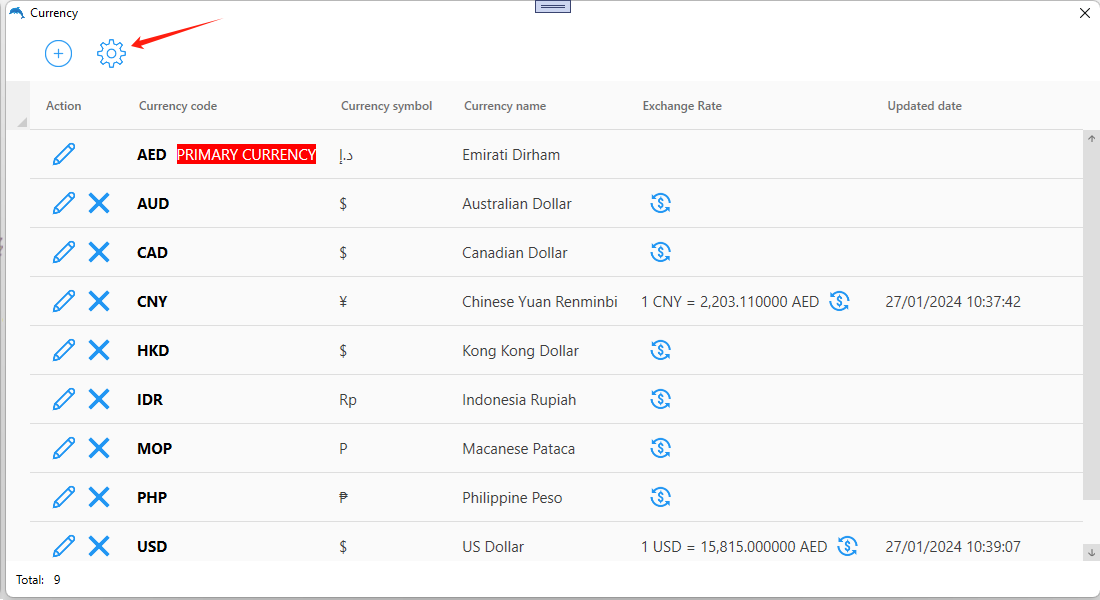The image size is (1100, 600).
Task: Update exchange rate for Canadian Dollar
Action: 660,252
